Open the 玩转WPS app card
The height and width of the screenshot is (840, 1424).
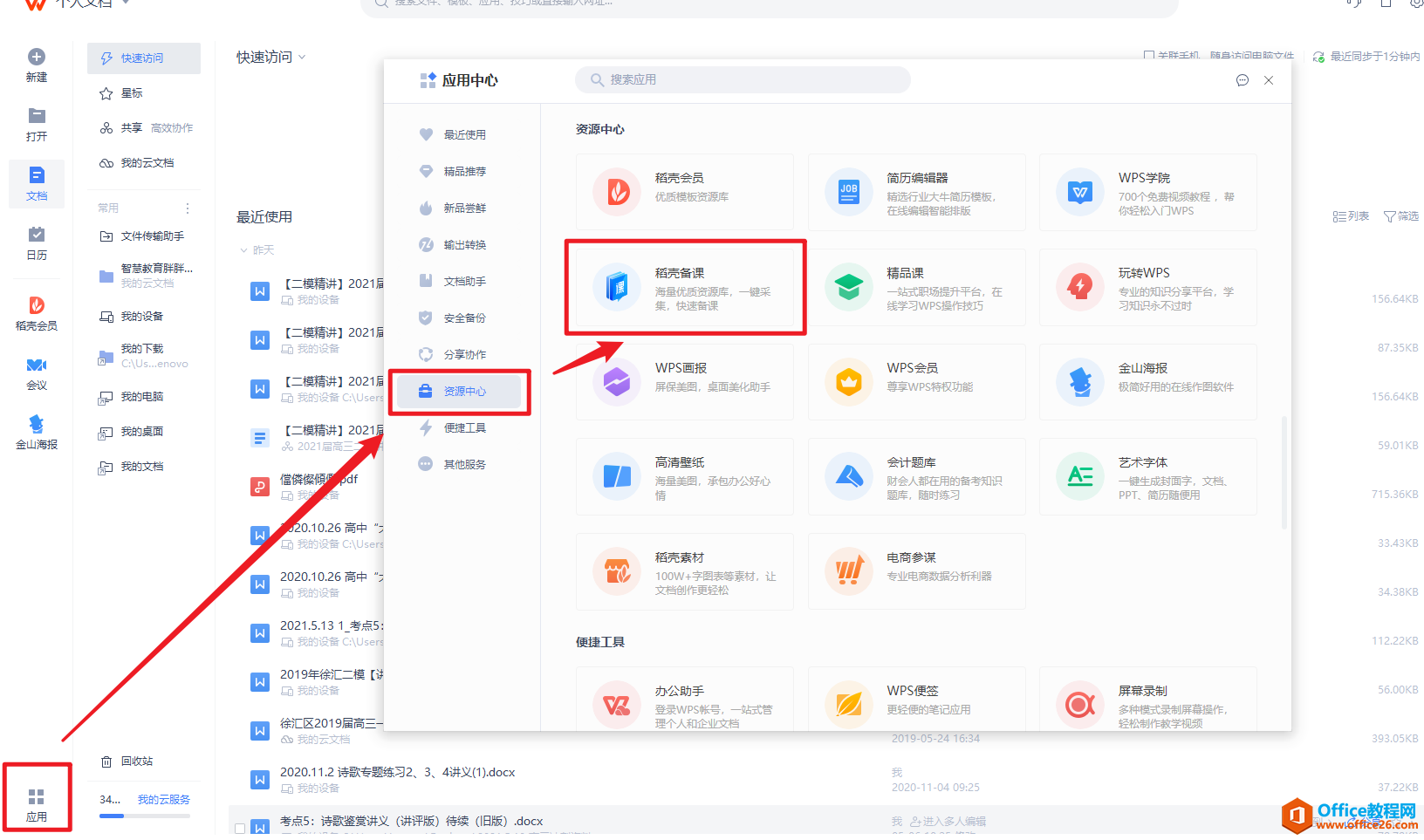(1148, 288)
